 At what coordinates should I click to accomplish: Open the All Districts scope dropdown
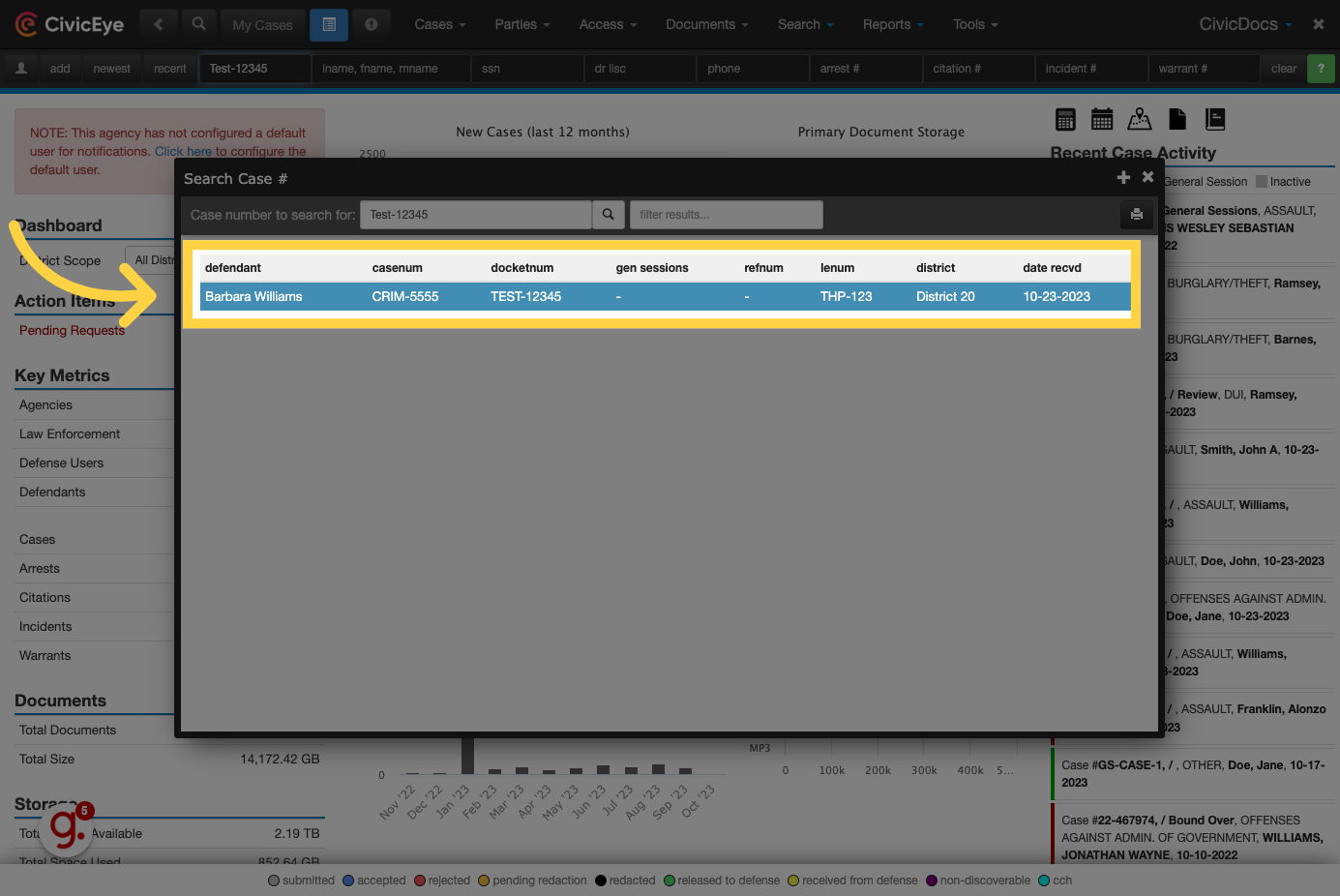pyautogui.click(x=151, y=260)
